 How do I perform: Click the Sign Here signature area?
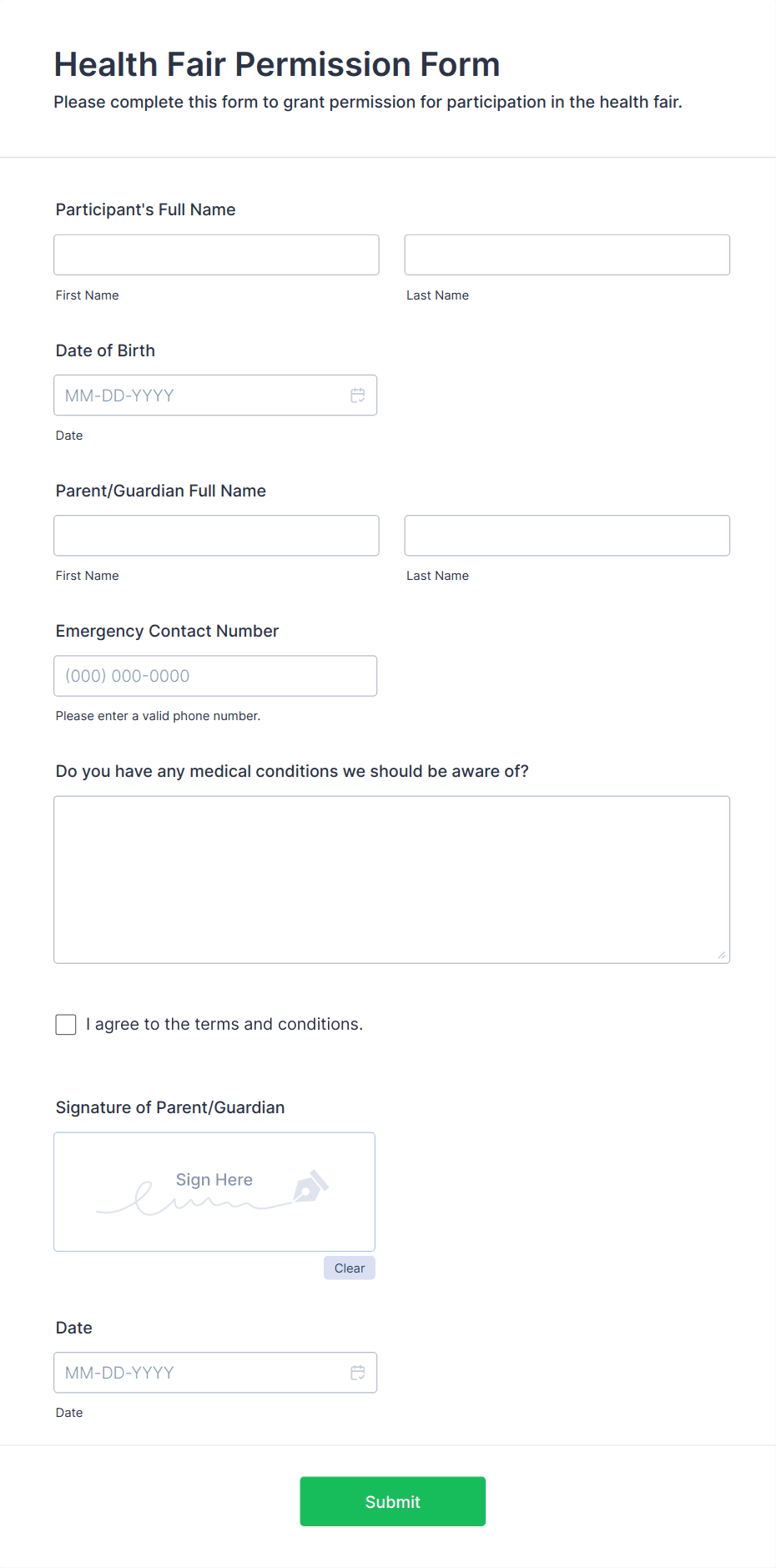pos(214,1192)
